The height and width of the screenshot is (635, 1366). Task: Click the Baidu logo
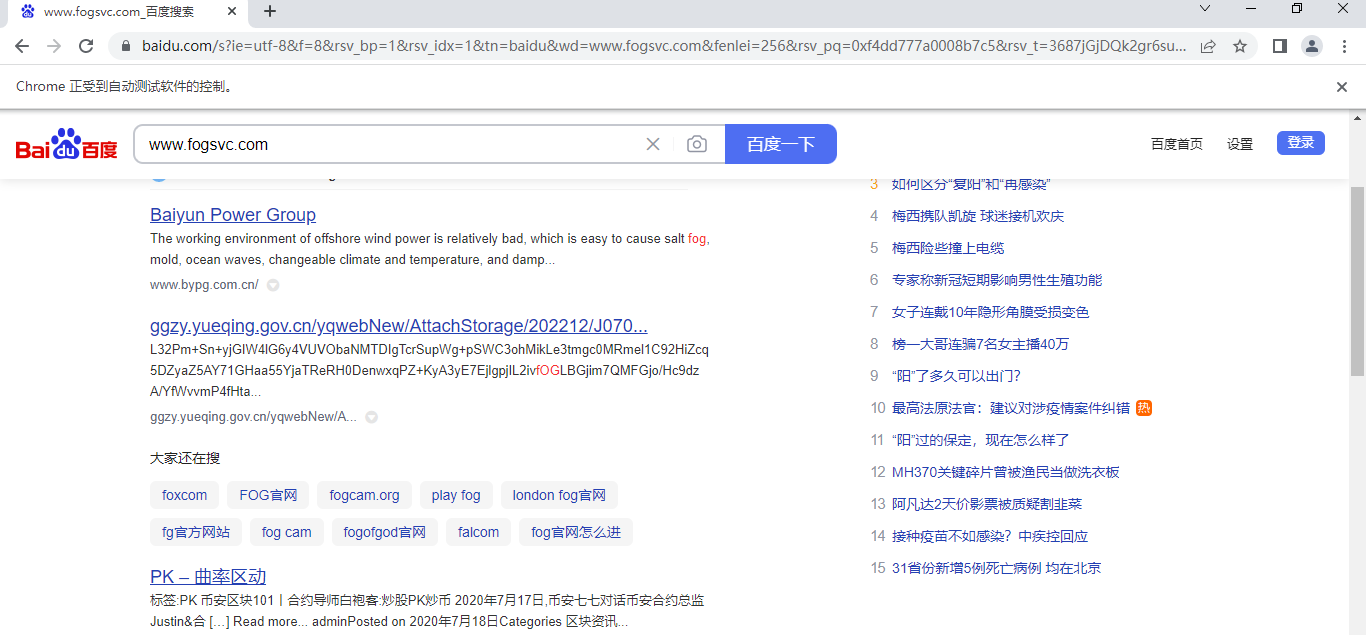tap(66, 144)
